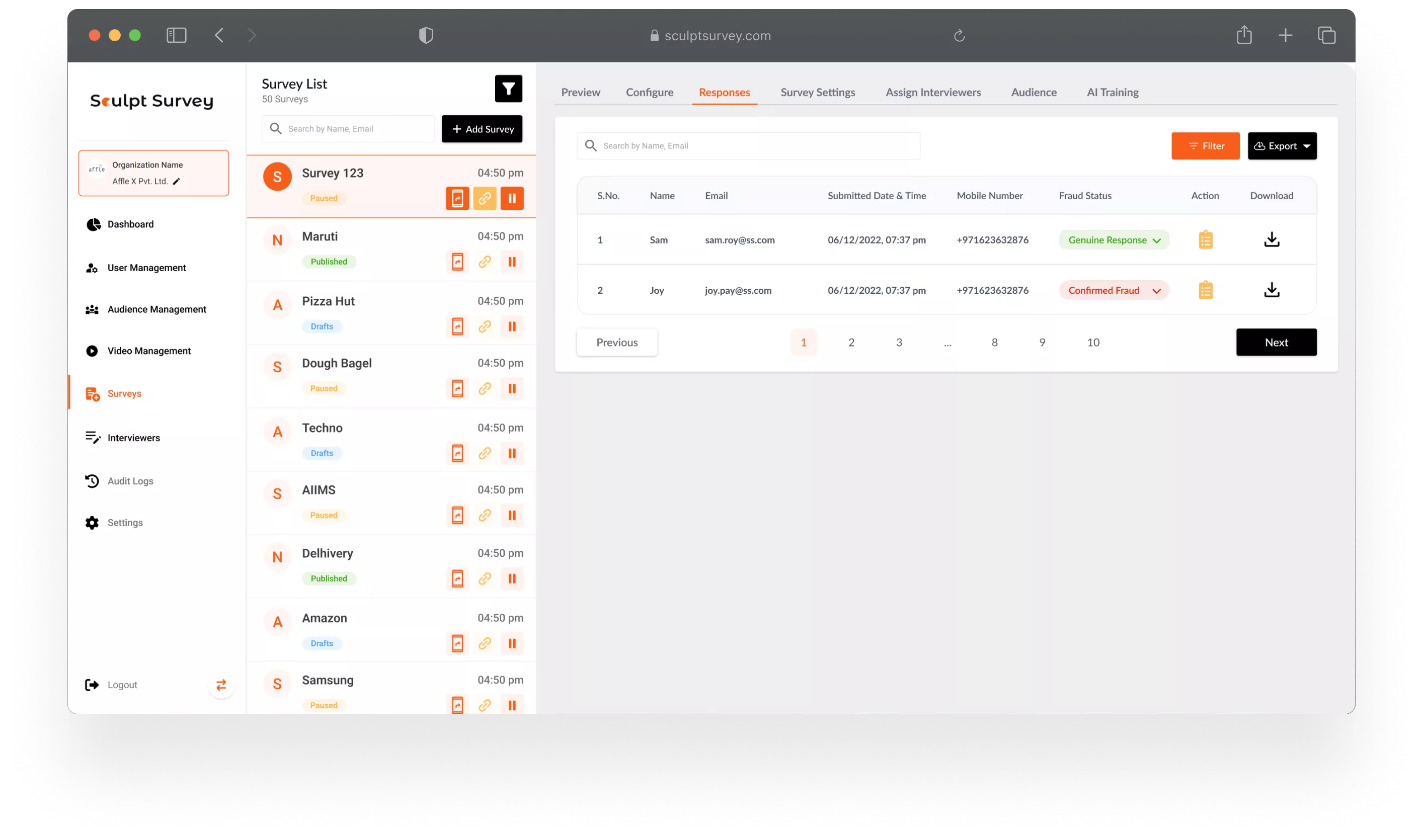This screenshot has width=1423, height=840.
Task: Click the clipboard action icon for Sam's response
Action: (1205, 240)
